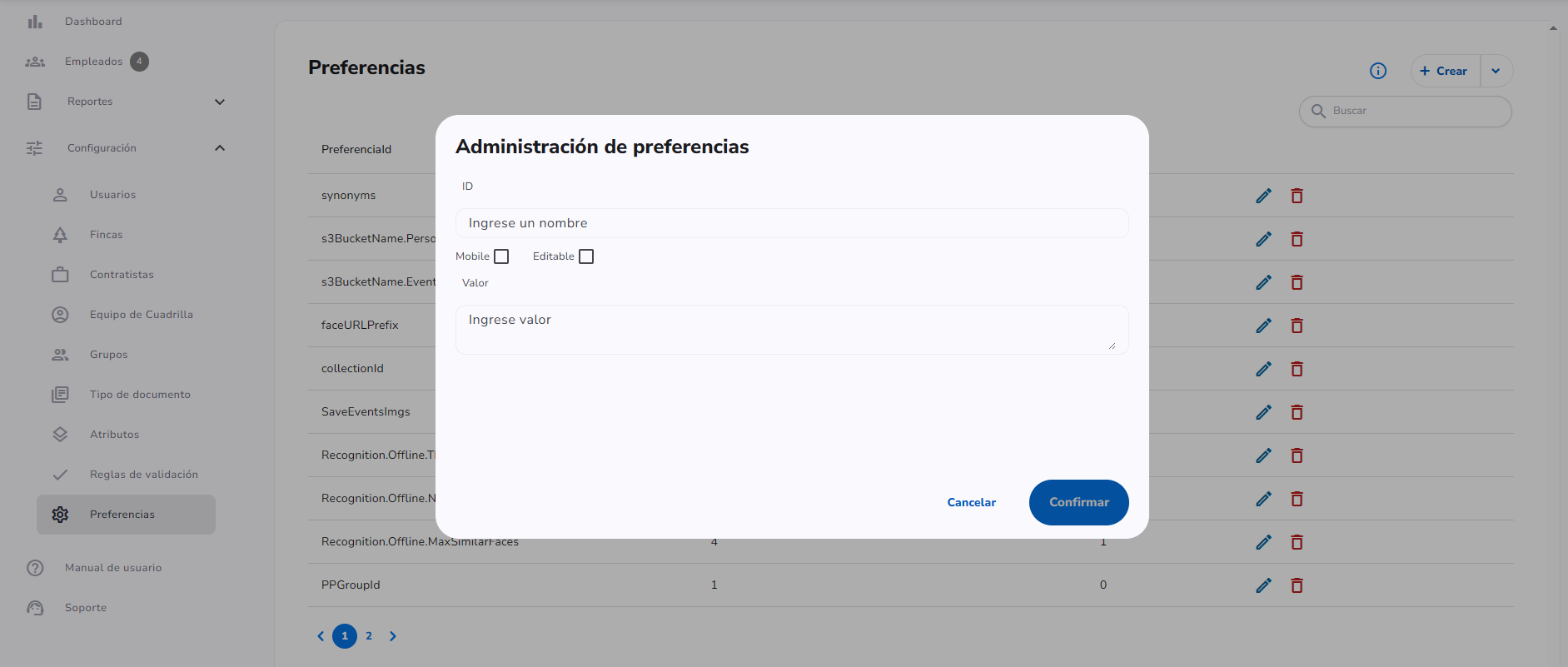Collapse the Configuración section chevron
Viewport: 1568px width, 667px height.
click(x=220, y=148)
